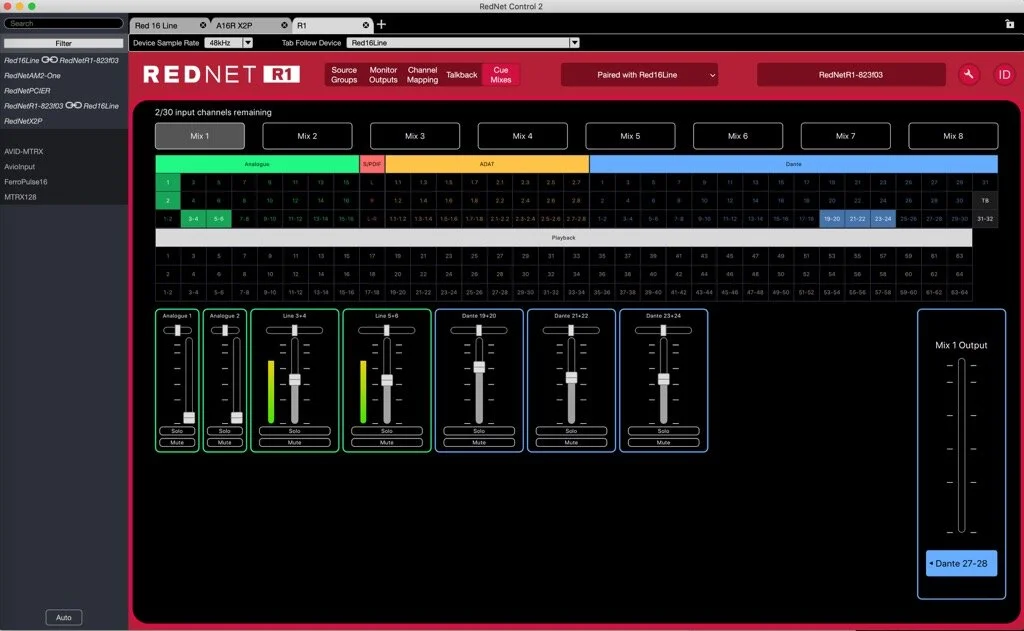Click the Line 3+4 fader handle
This screenshot has height=631, width=1024.
click(295, 380)
